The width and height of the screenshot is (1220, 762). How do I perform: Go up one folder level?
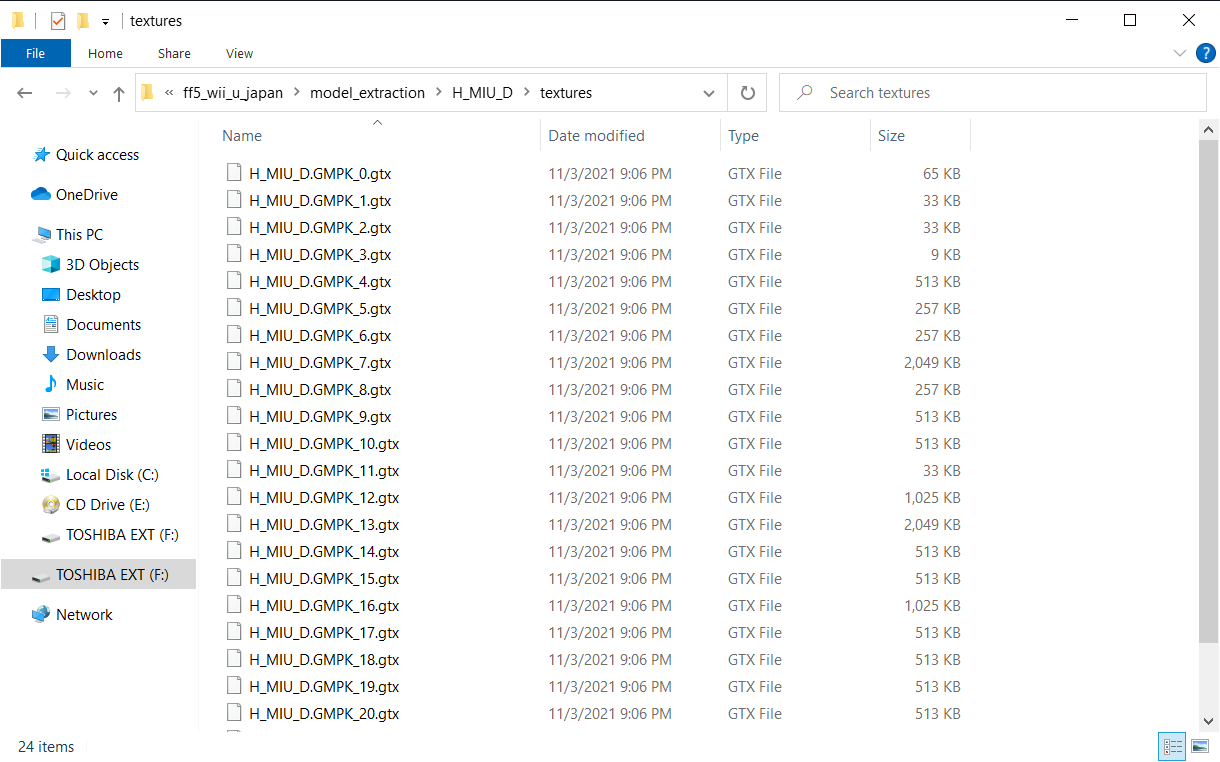119,93
